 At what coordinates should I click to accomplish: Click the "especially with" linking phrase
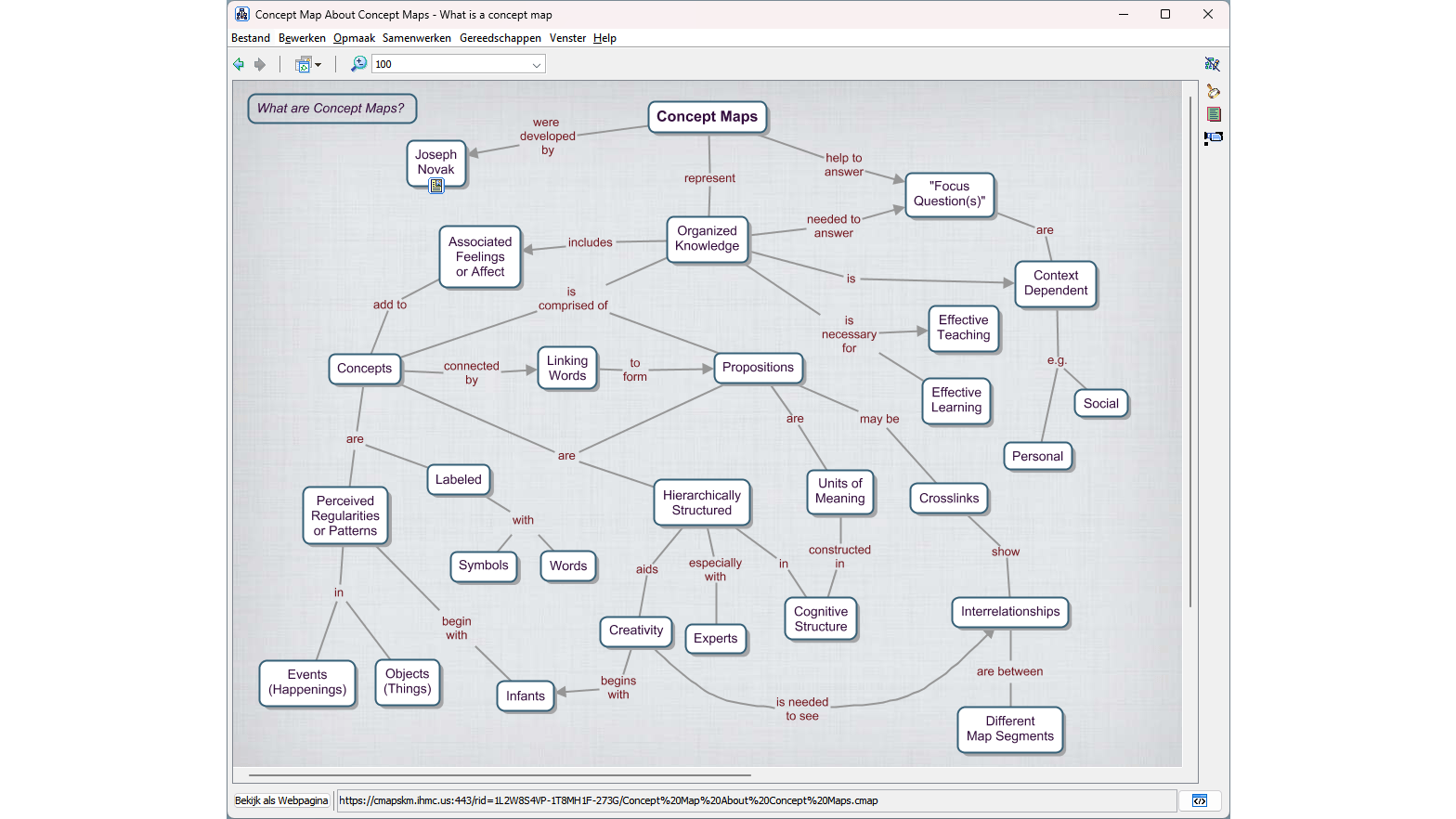715,570
